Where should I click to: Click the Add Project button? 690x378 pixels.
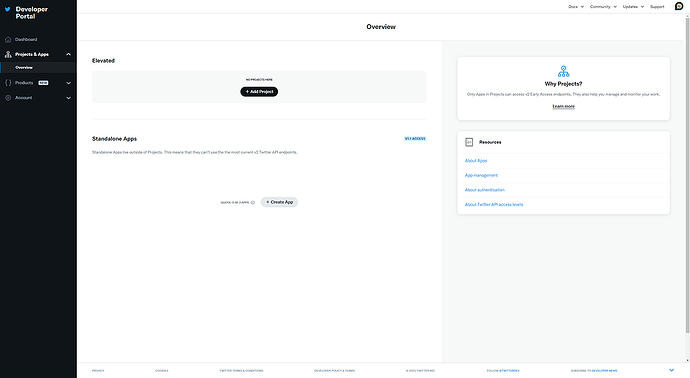coord(259,92)
